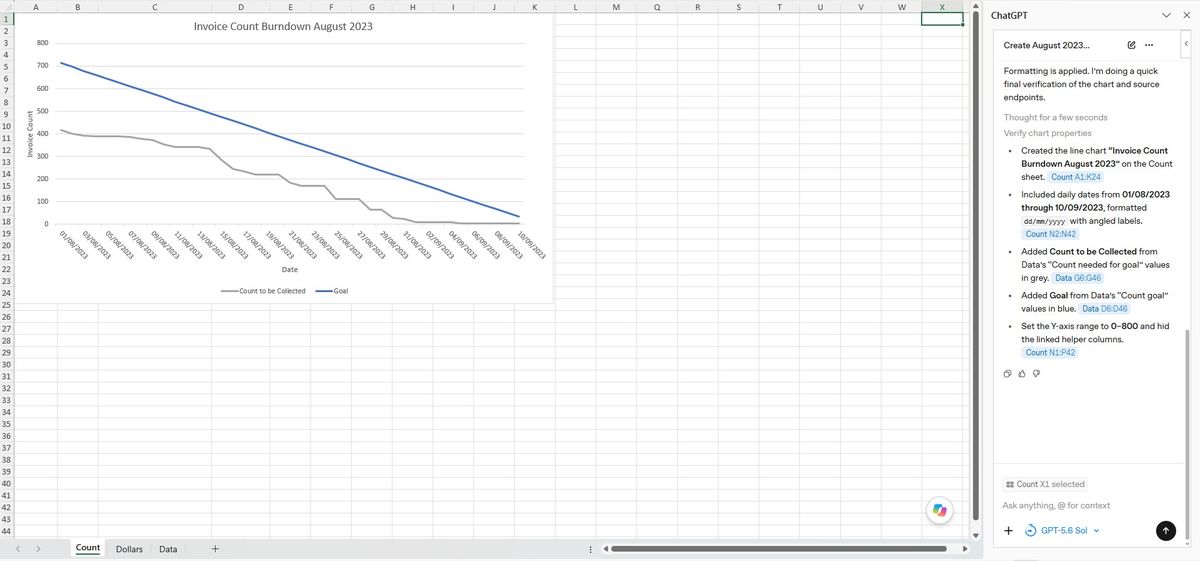The width and height of the screenshot is (1200, 561).
Task: Switch to the Count sheet tab
Action: pos(88,549)
